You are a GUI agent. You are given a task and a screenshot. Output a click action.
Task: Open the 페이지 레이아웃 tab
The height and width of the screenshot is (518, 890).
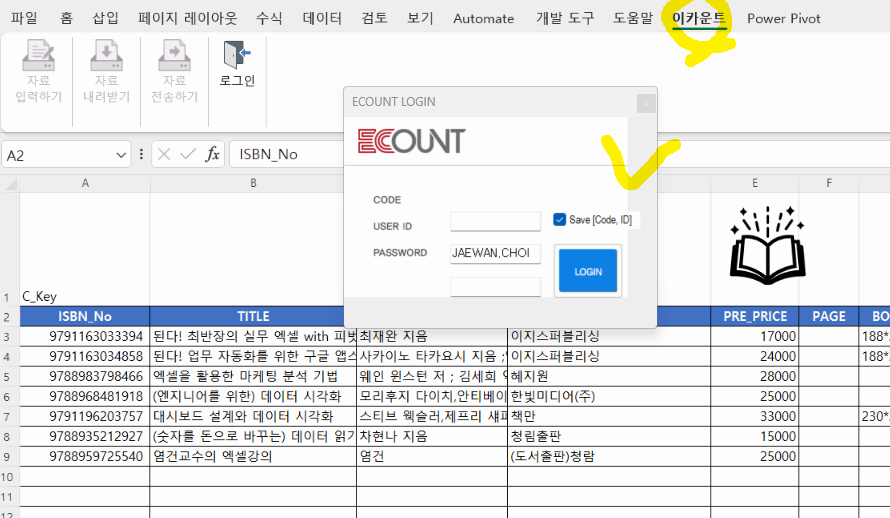(187, 18)
